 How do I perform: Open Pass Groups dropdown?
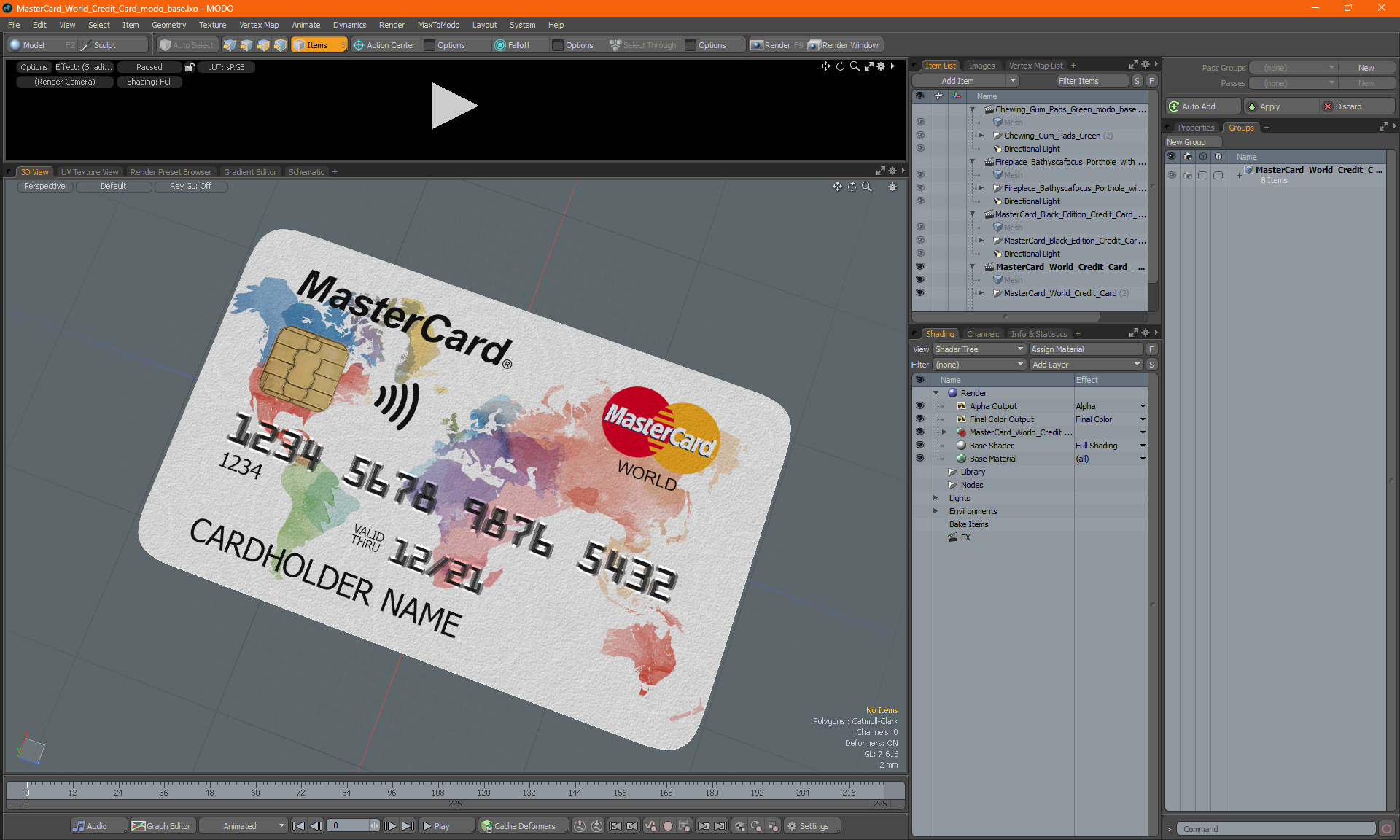tap(1293, 68)
